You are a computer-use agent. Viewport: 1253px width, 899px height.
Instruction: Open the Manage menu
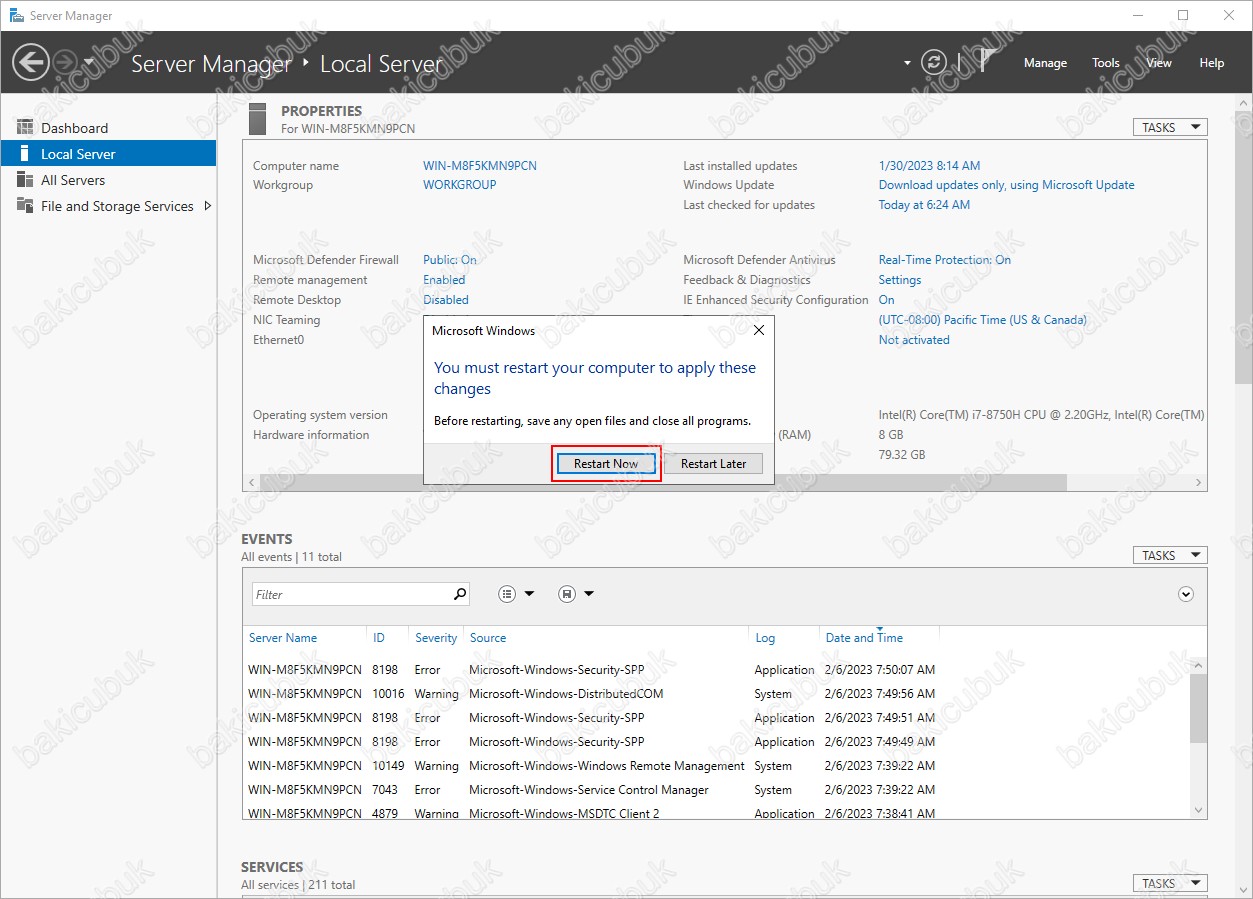tap(1045, 63)
